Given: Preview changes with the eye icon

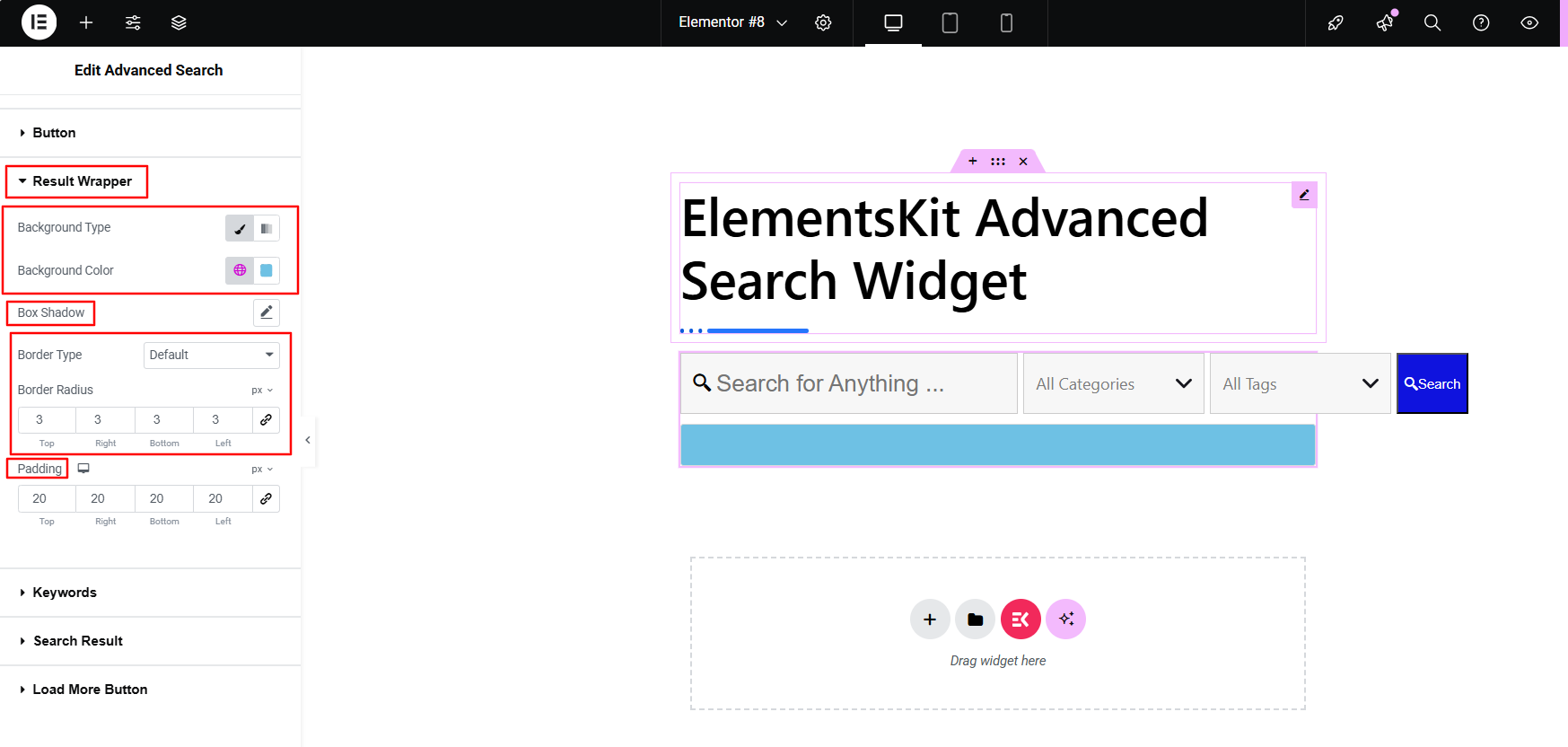Looking at the screenshot, I should point(1529,22).
